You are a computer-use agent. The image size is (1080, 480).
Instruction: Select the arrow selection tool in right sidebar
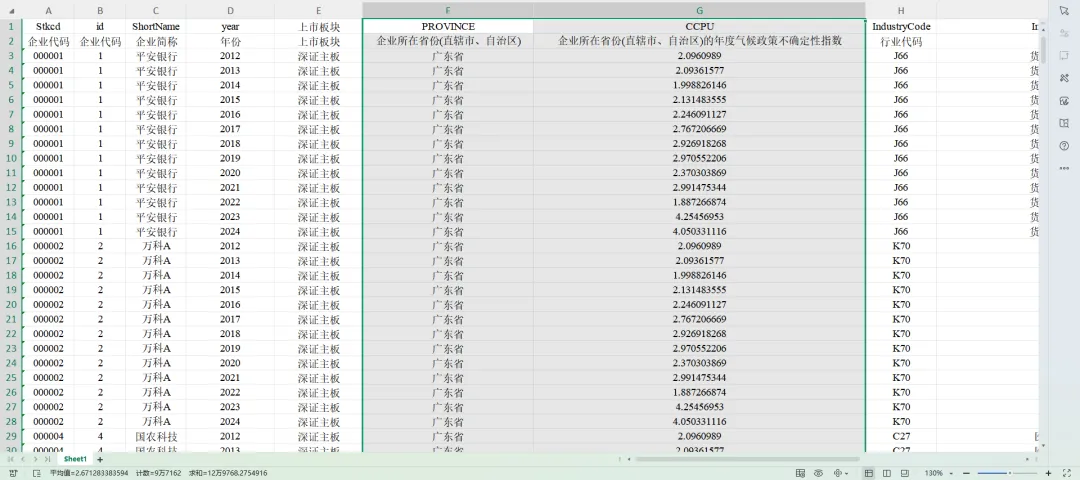[x=1063, y=10]
